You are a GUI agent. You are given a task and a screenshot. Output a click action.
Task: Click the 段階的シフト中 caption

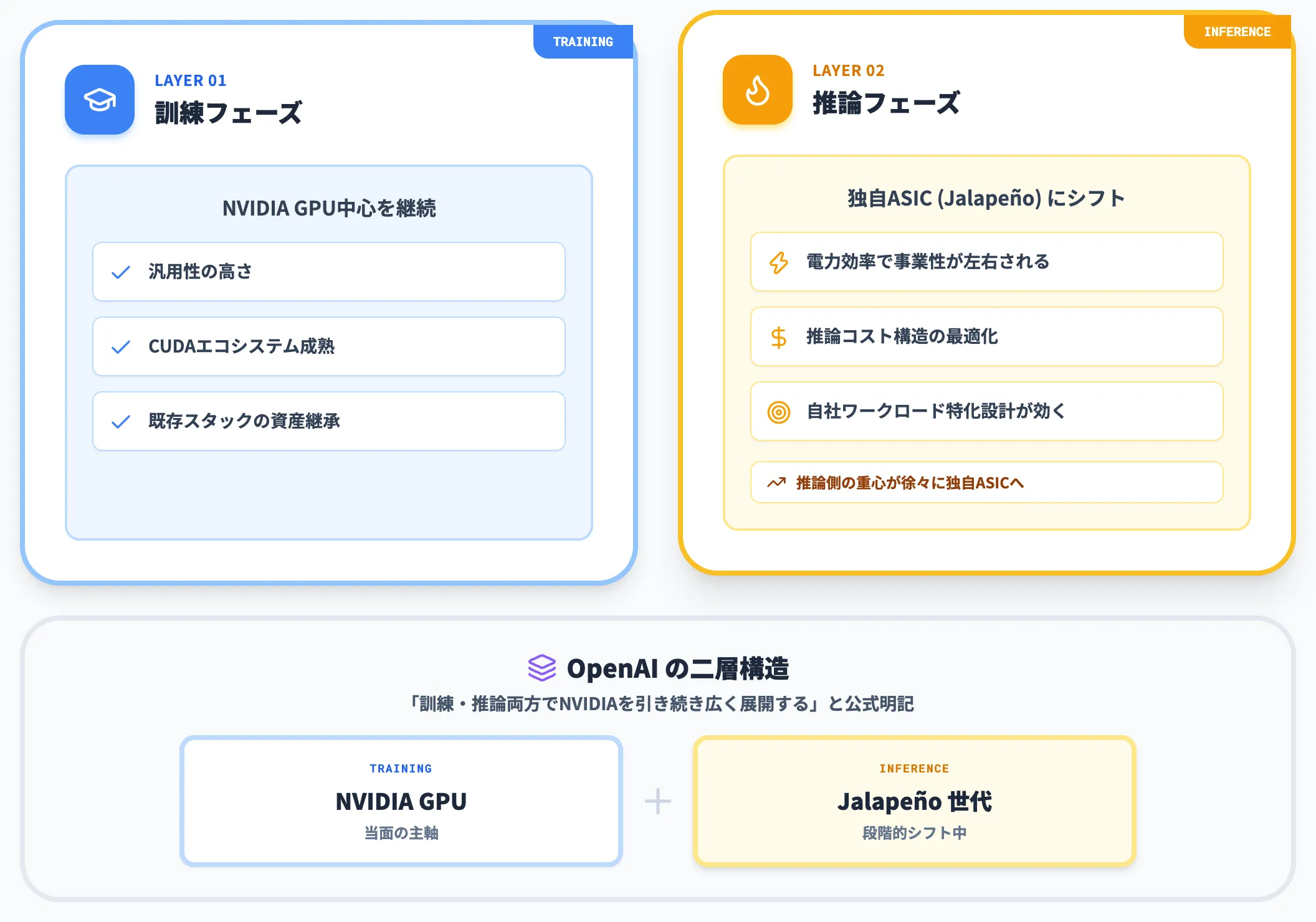click(915, 833)
